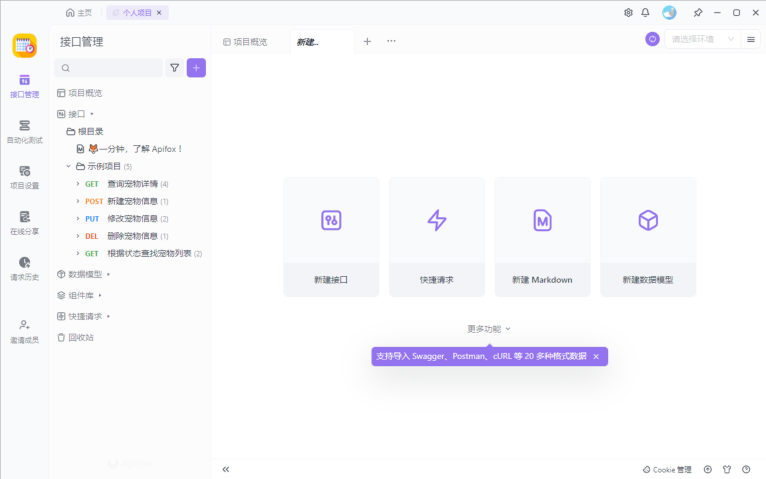
Task: Open 在线分享 in the sidebar
Action: click(24, 223)
